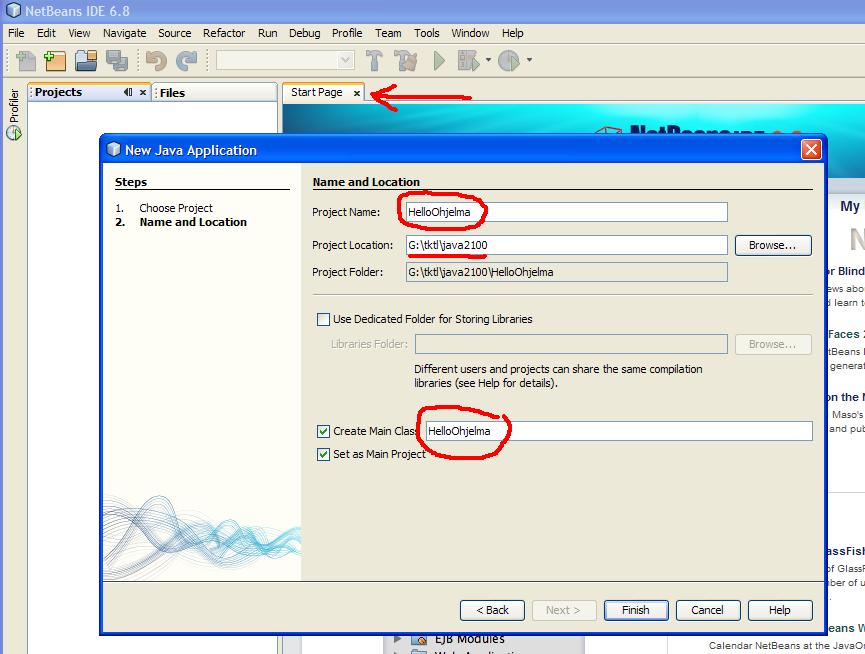This screenshot has width=865, height=654.
Task: Toggle Use Dedicated Folder for Storing Libraries
Action: pos(323,319)
